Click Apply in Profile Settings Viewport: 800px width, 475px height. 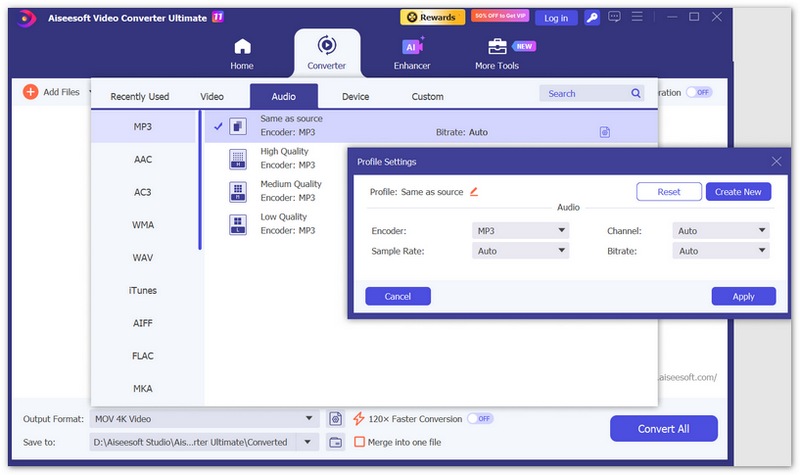[744, 296]
